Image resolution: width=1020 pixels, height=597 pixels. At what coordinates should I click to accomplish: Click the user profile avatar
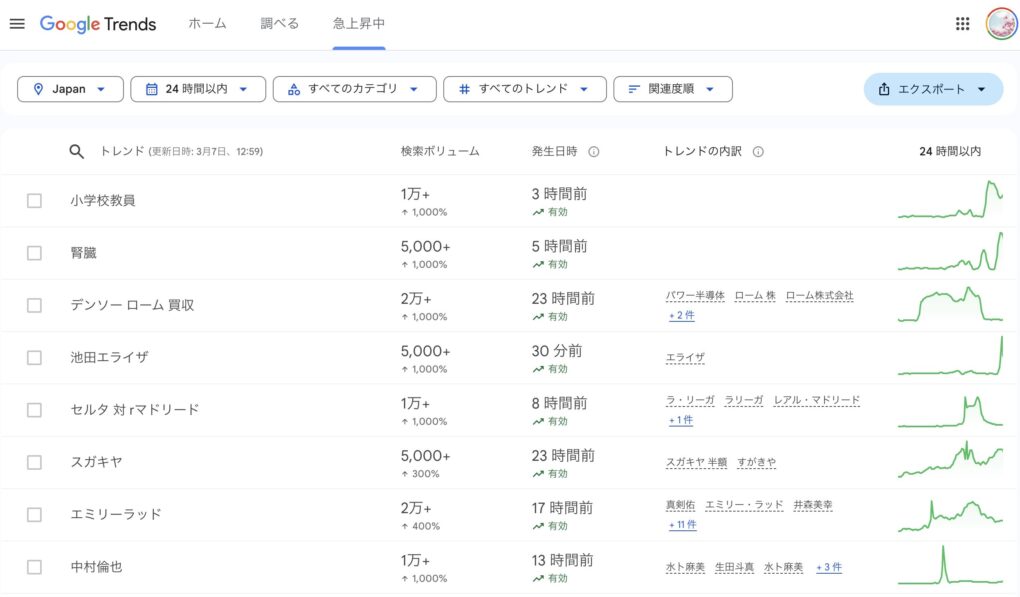pyautogui.click(x=1000, y=24)
